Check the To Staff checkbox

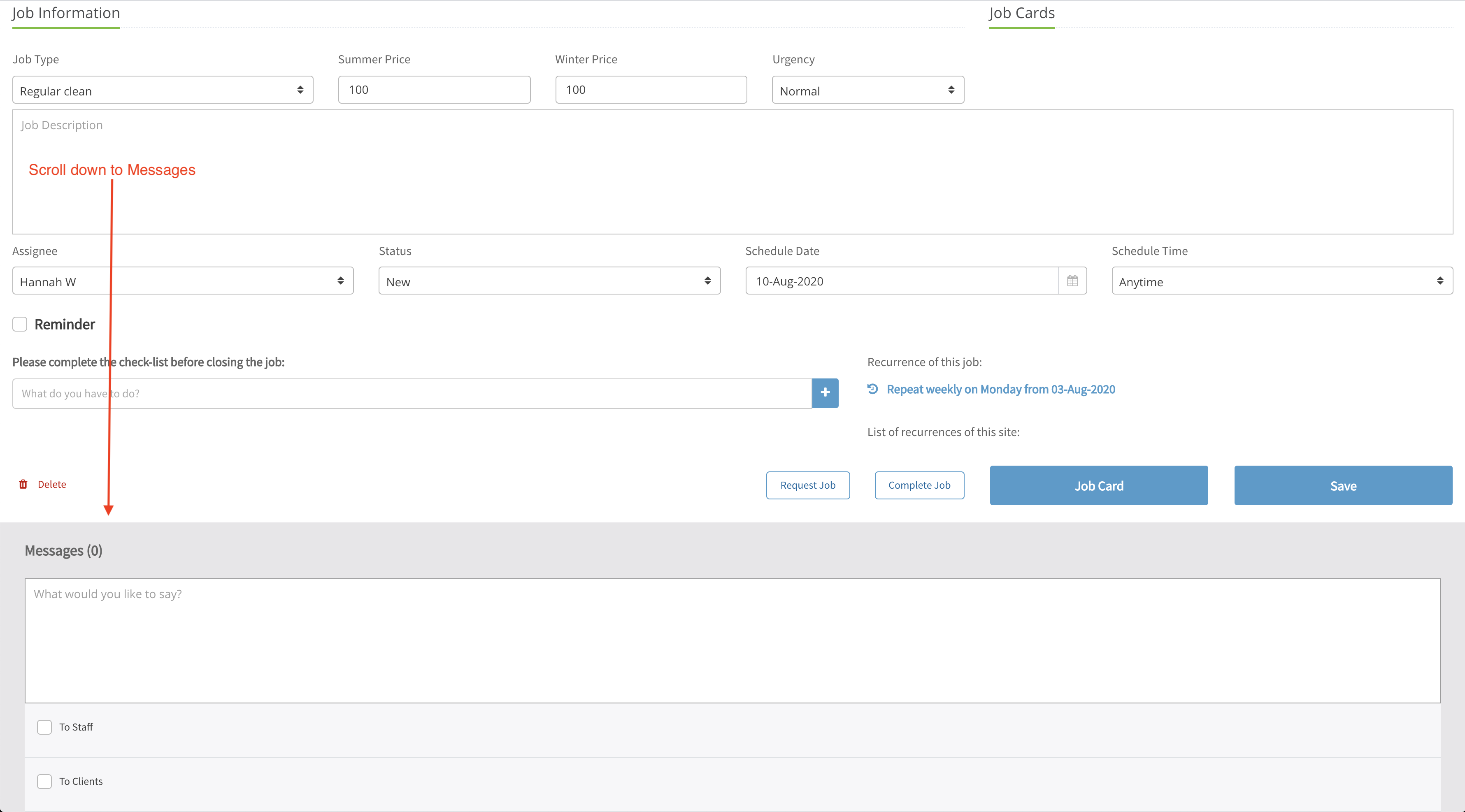44,727
